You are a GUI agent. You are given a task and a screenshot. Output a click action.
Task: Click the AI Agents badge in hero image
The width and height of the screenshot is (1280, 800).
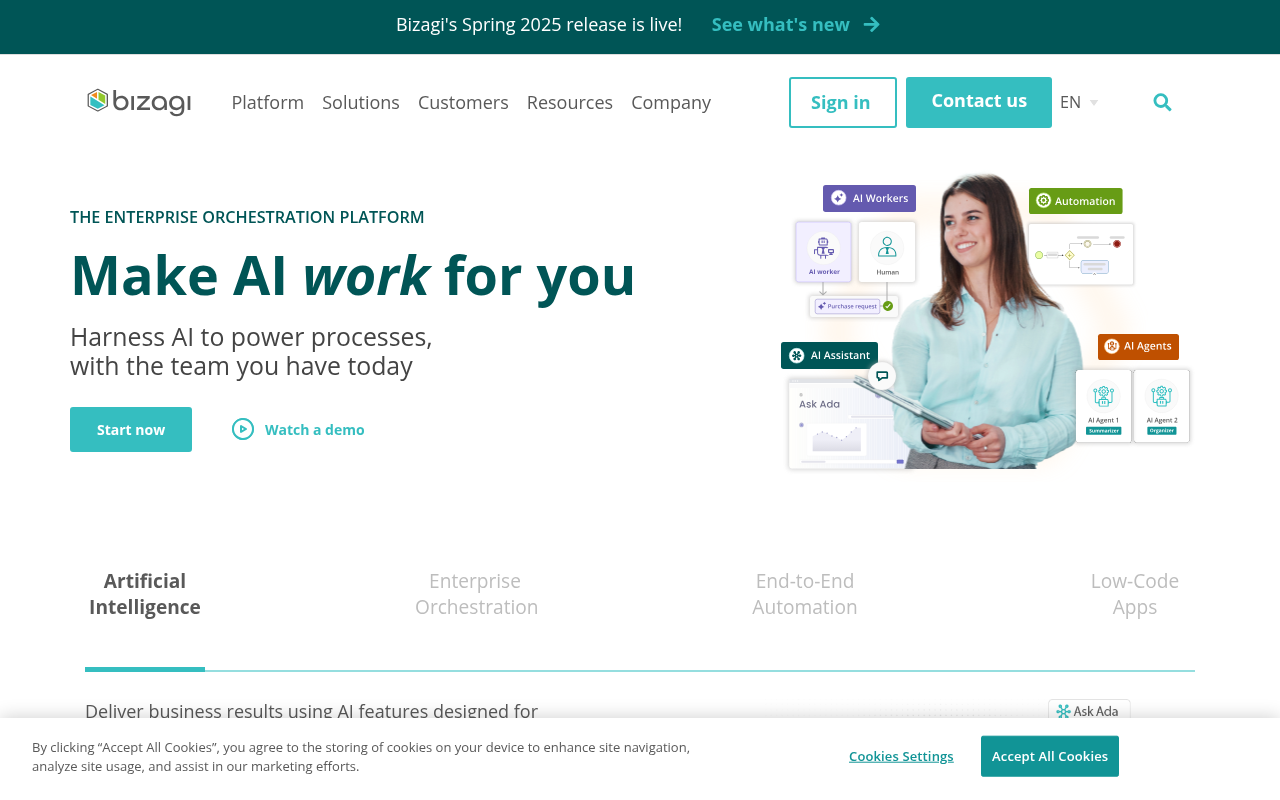click(1138, 346)
